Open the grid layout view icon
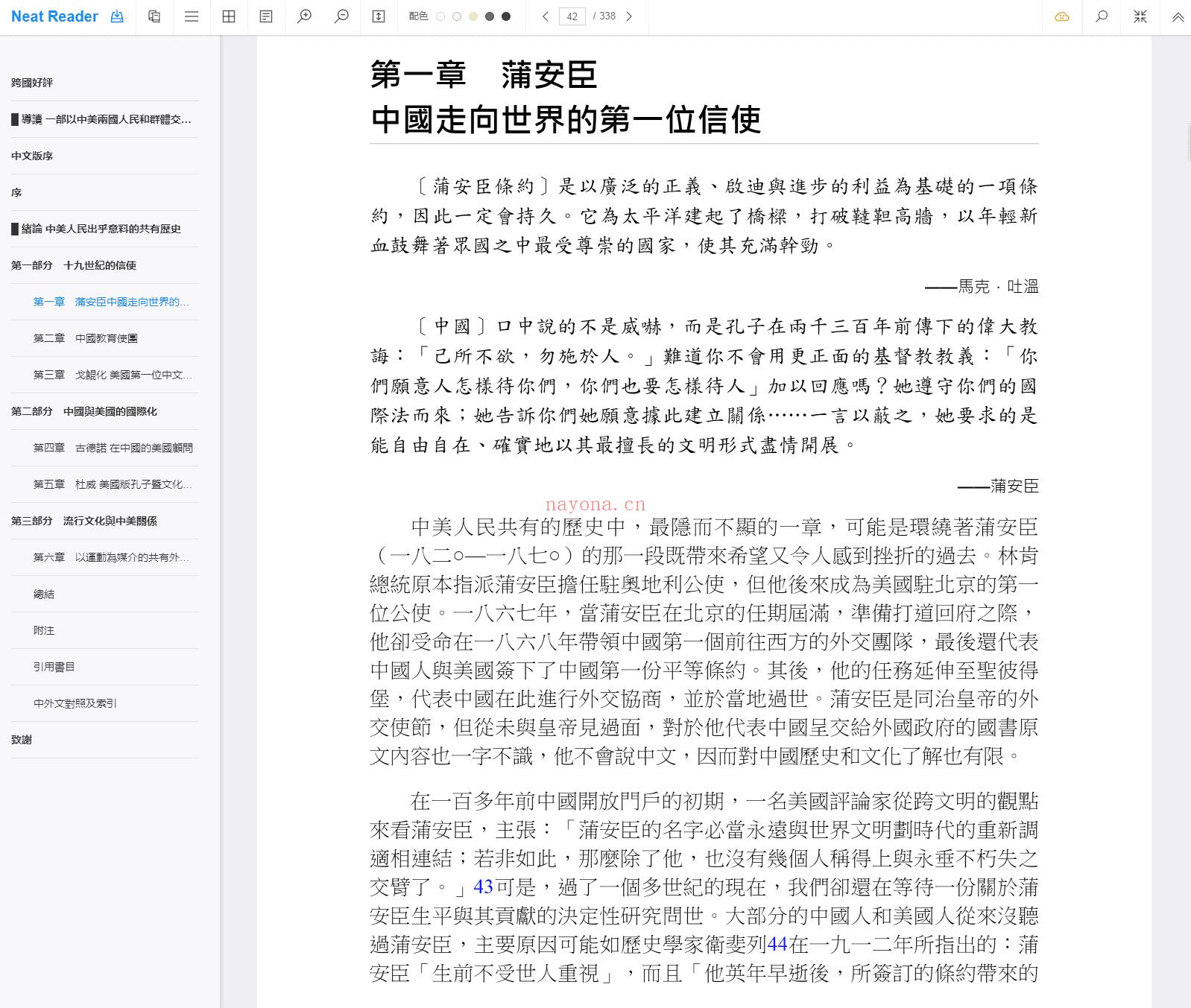 click(229, 16)
